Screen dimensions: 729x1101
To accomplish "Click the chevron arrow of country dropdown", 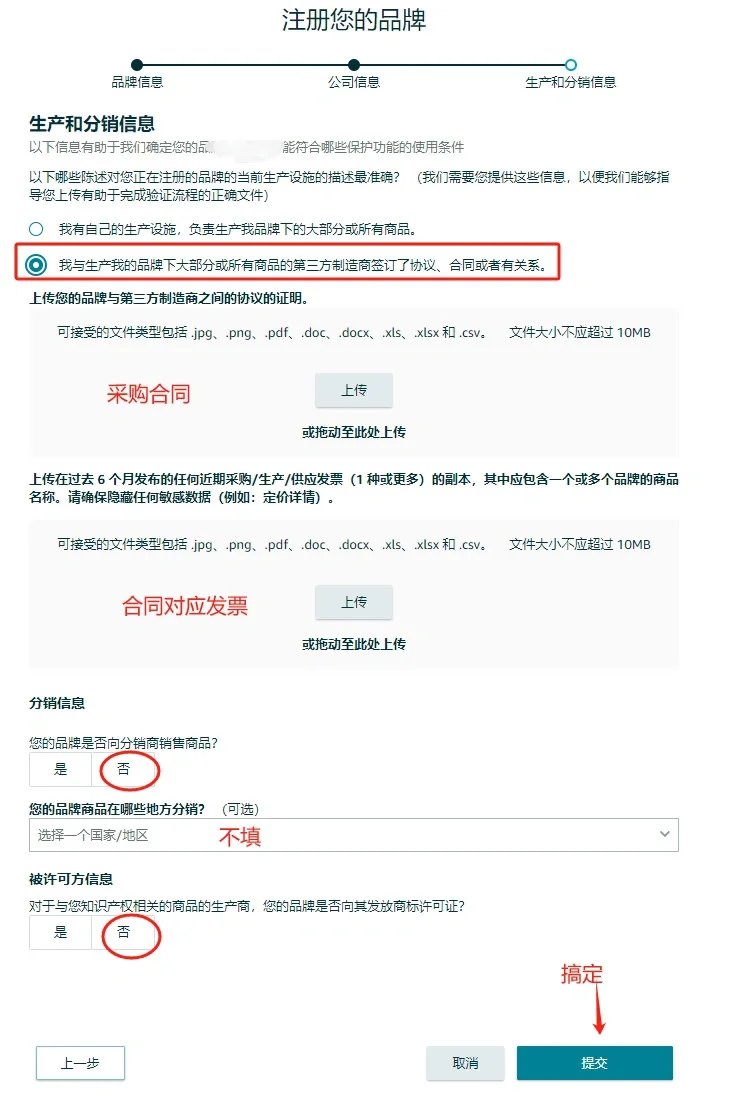I will pos(664,834).
